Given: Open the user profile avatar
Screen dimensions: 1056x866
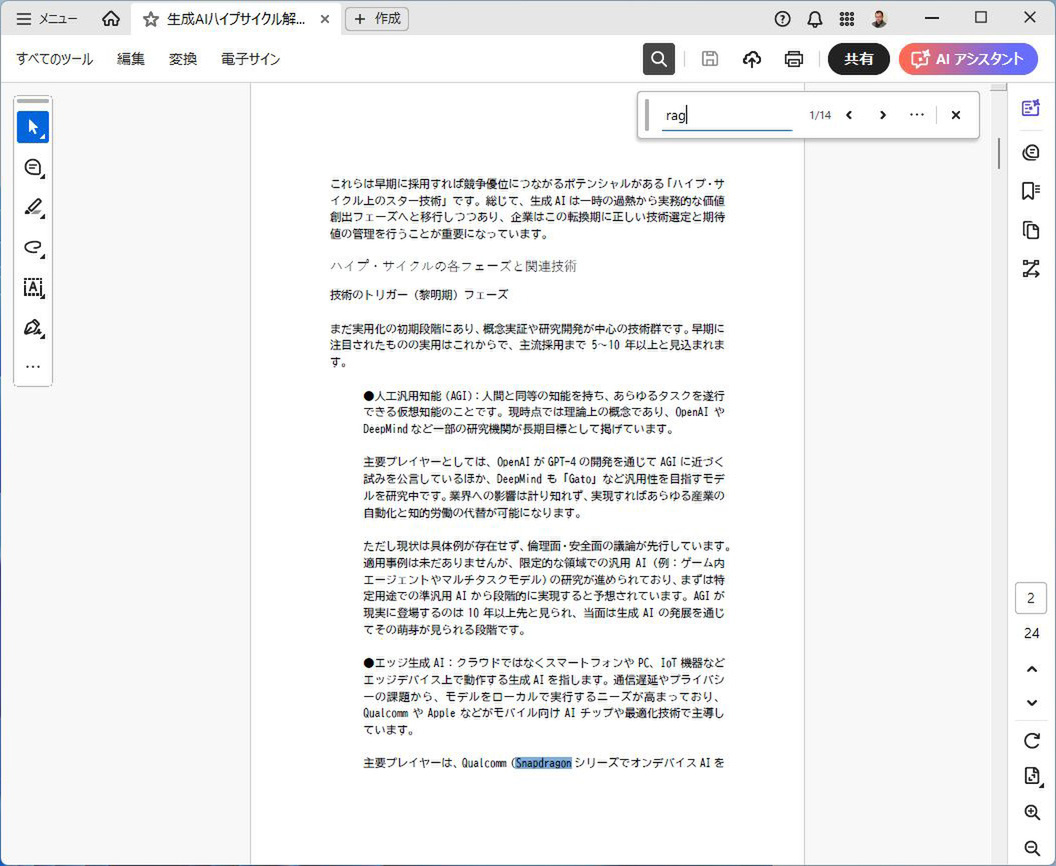Looking at the screenshot, I should pyautogui.click(x=879, y=19).
